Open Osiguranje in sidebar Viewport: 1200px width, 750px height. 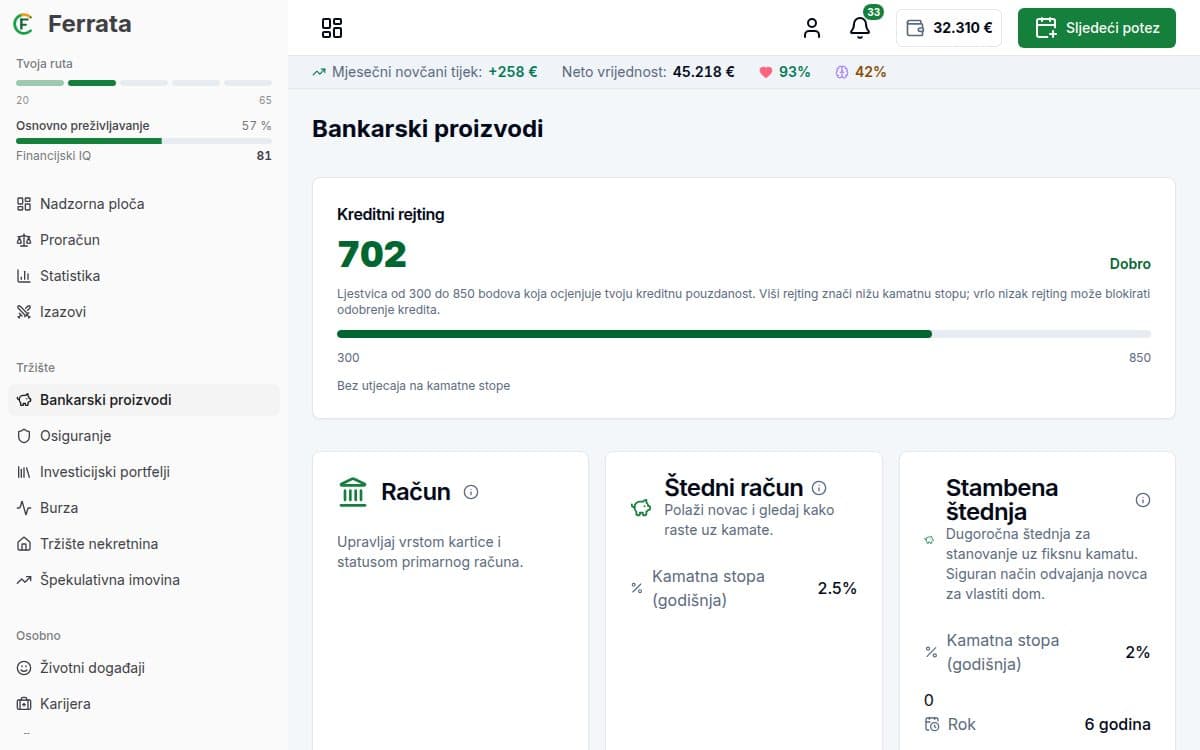click(144, 436)
